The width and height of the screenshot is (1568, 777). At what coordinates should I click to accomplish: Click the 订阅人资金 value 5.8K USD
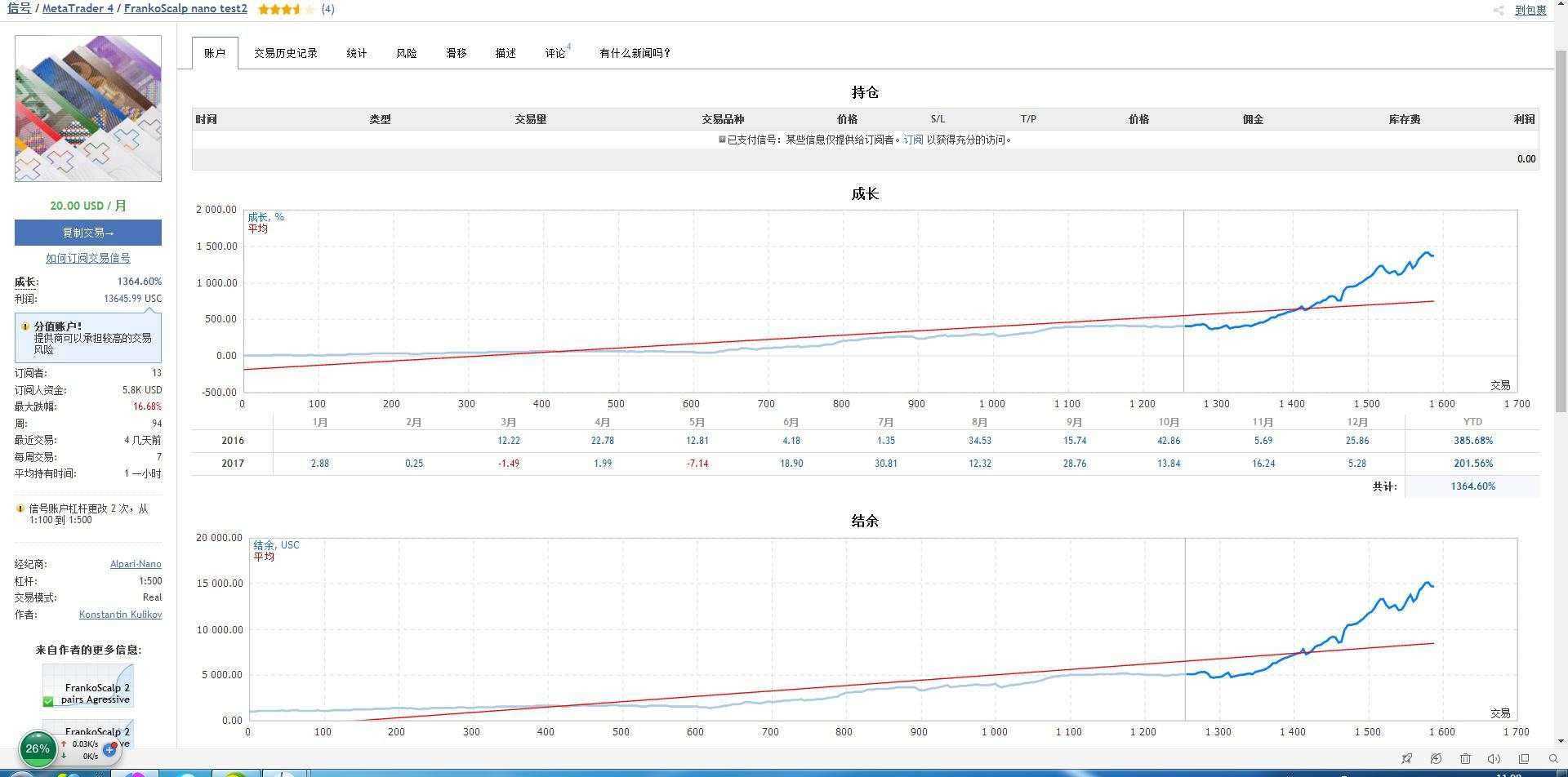[x=142, y=390]
